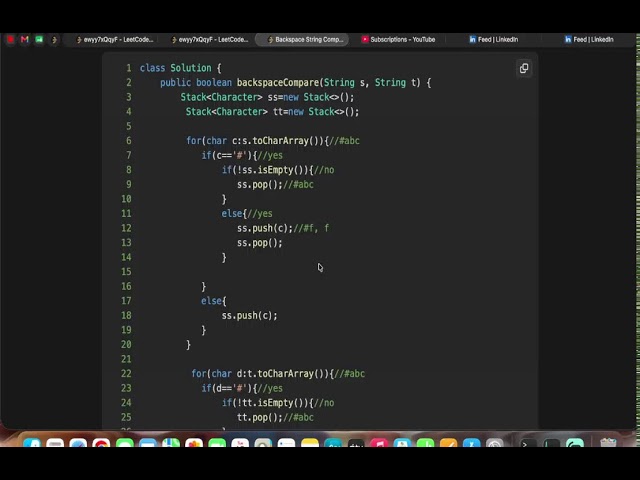
Task: Click 'else{//yes' on line 11
Action: click(247, 213)
